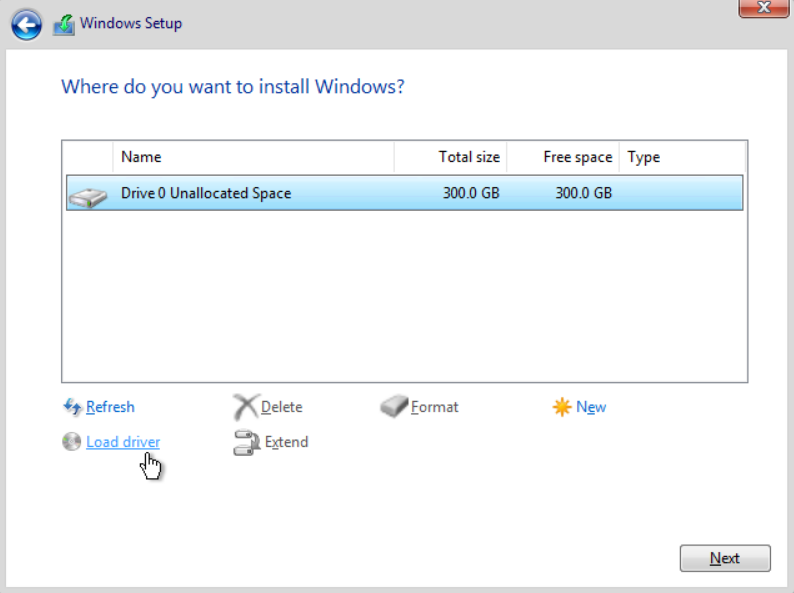This screenshot has width=794, height=593.
Task: Open the Load driver link
Action: (123, 442)
